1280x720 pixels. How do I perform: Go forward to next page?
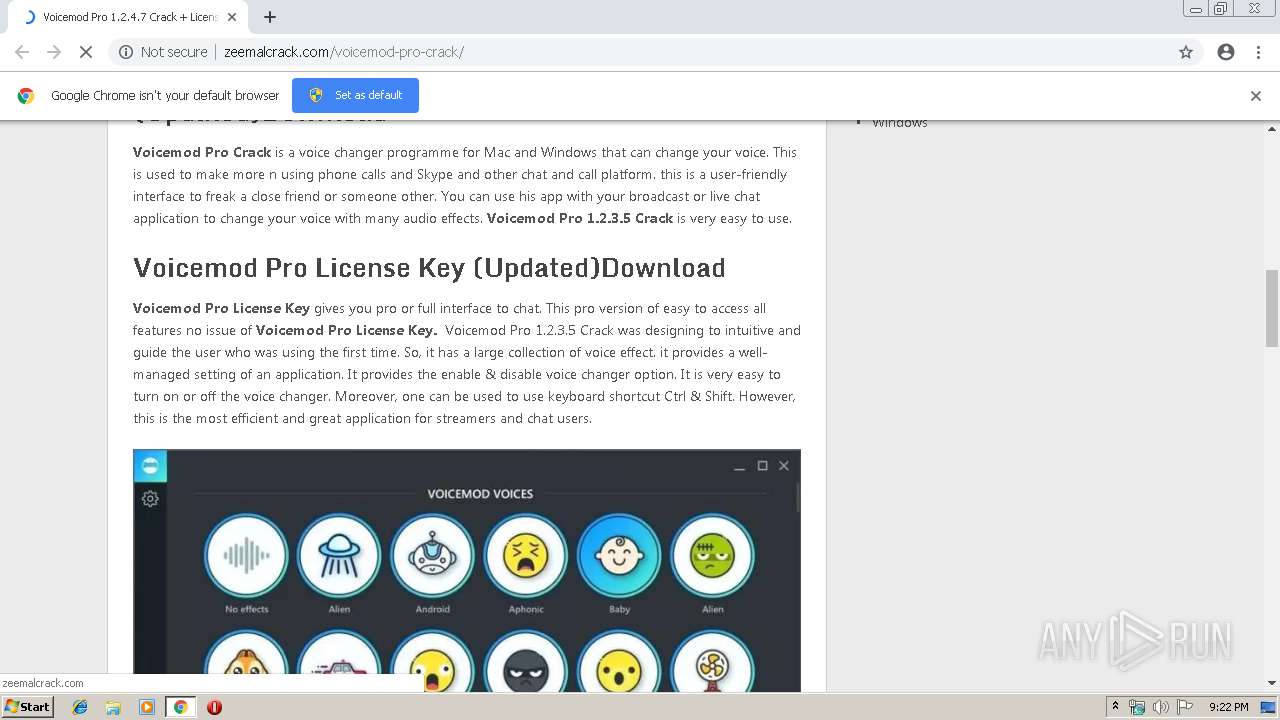pyautogui.click(x=54, y=52)
